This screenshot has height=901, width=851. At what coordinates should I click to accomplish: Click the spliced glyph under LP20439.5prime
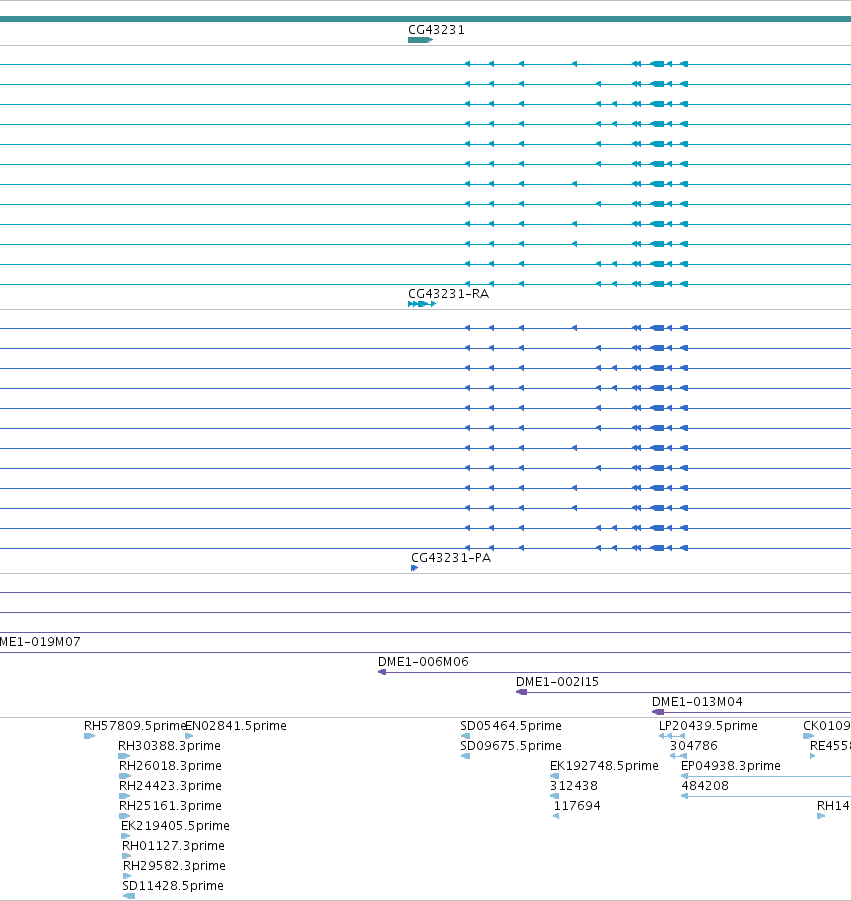(672, 736)
